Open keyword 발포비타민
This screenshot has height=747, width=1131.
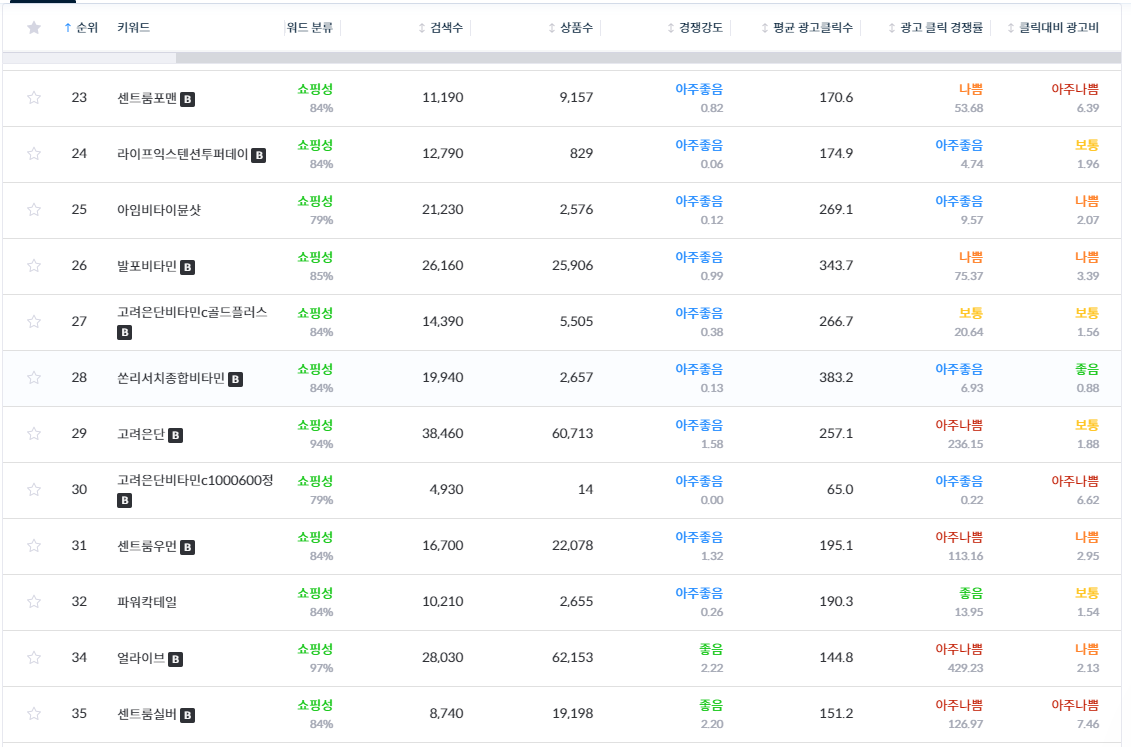147,265
